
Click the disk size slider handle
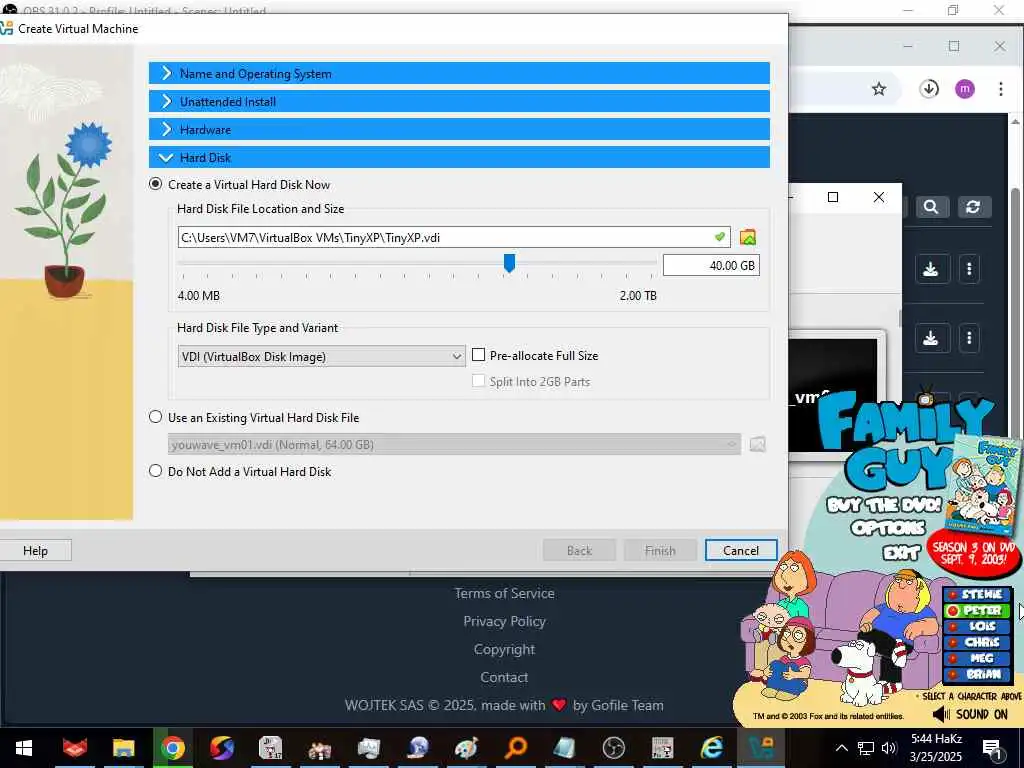click(x=509, y=263)
